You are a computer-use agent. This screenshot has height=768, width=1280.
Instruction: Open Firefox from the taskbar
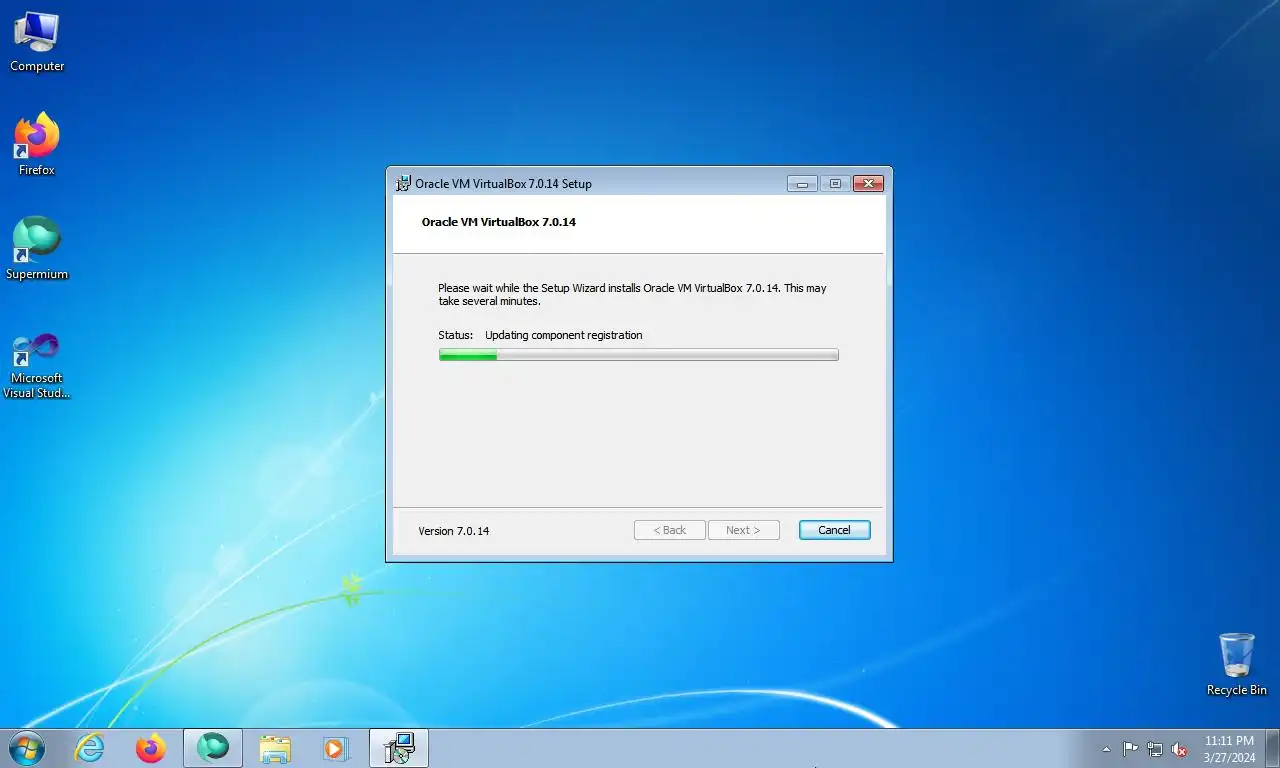tap(151, 748)
